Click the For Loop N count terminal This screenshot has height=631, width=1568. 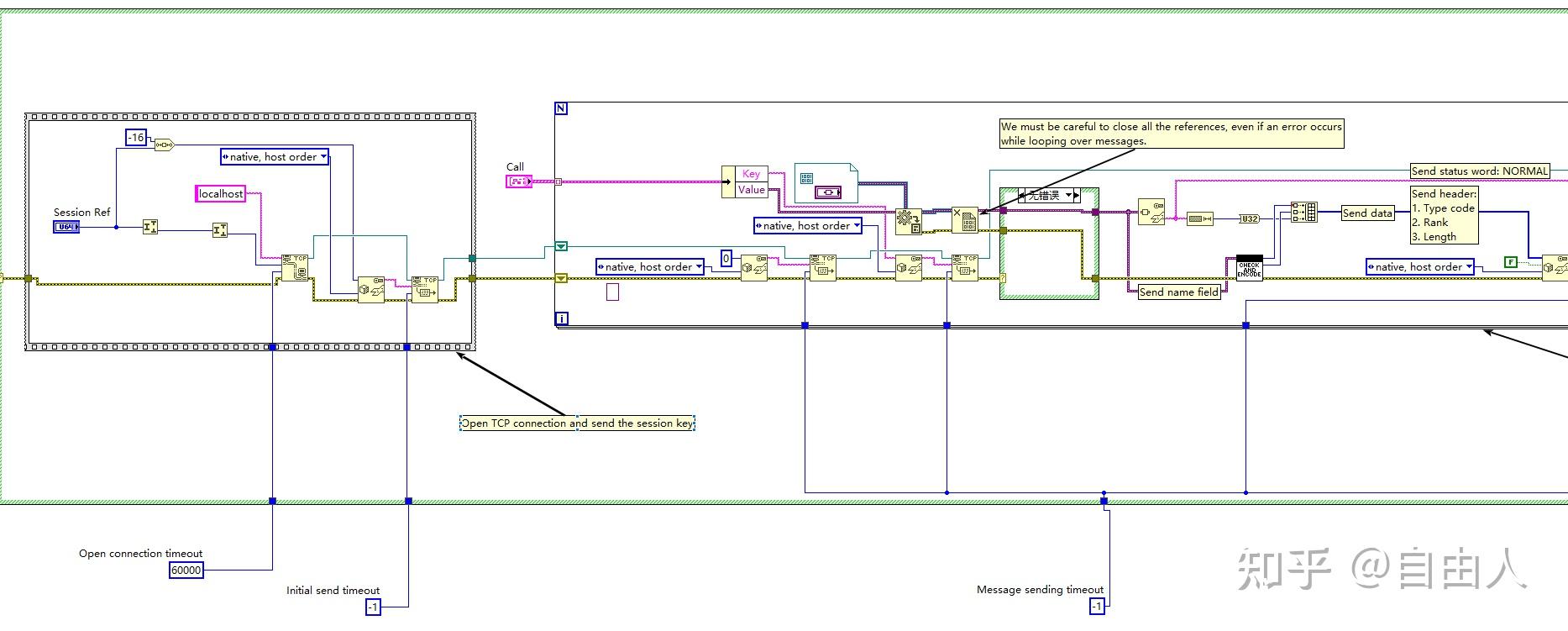562,108
